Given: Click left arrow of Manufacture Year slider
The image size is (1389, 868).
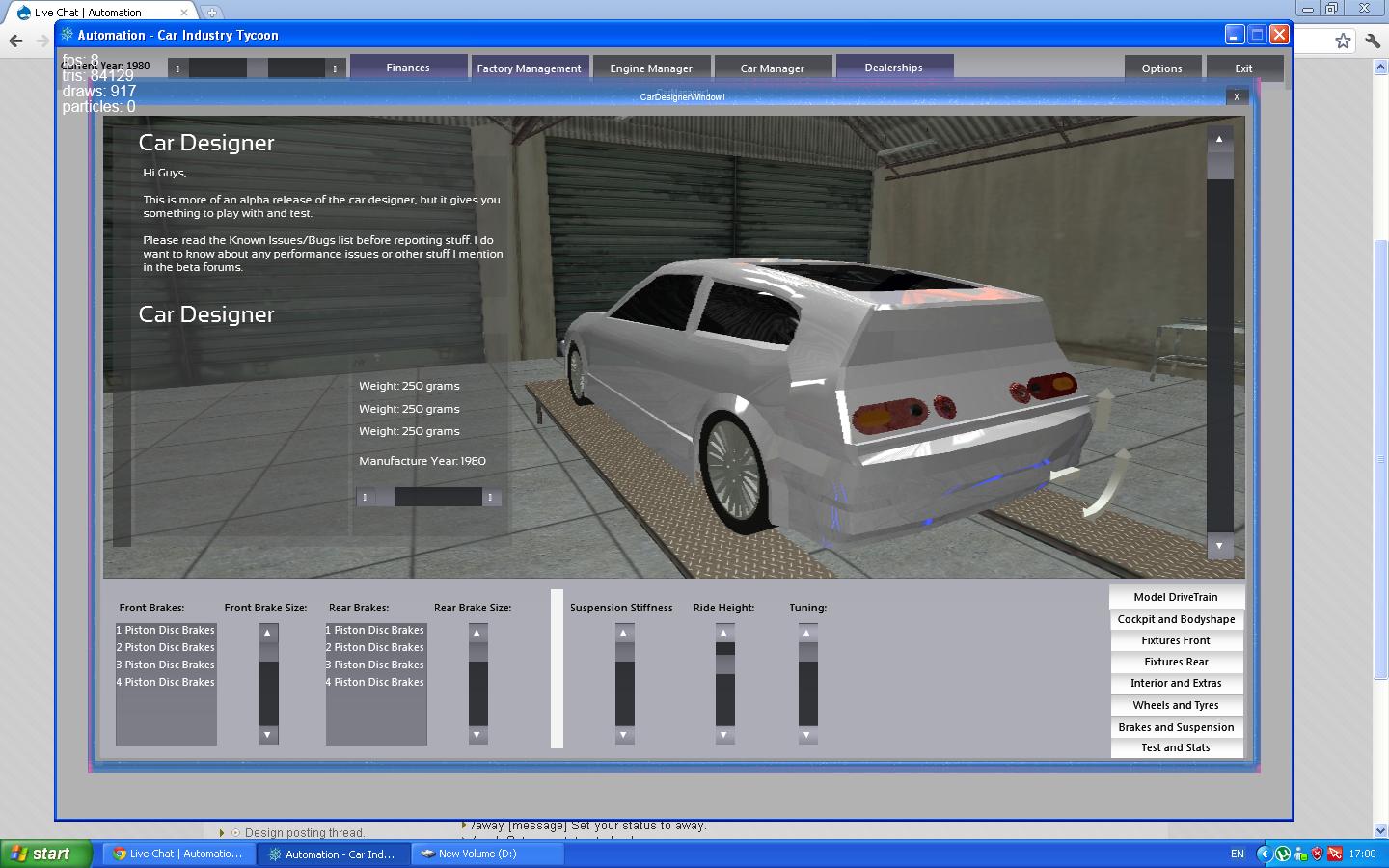Looking at the screenshot, I should coord(365,497).
